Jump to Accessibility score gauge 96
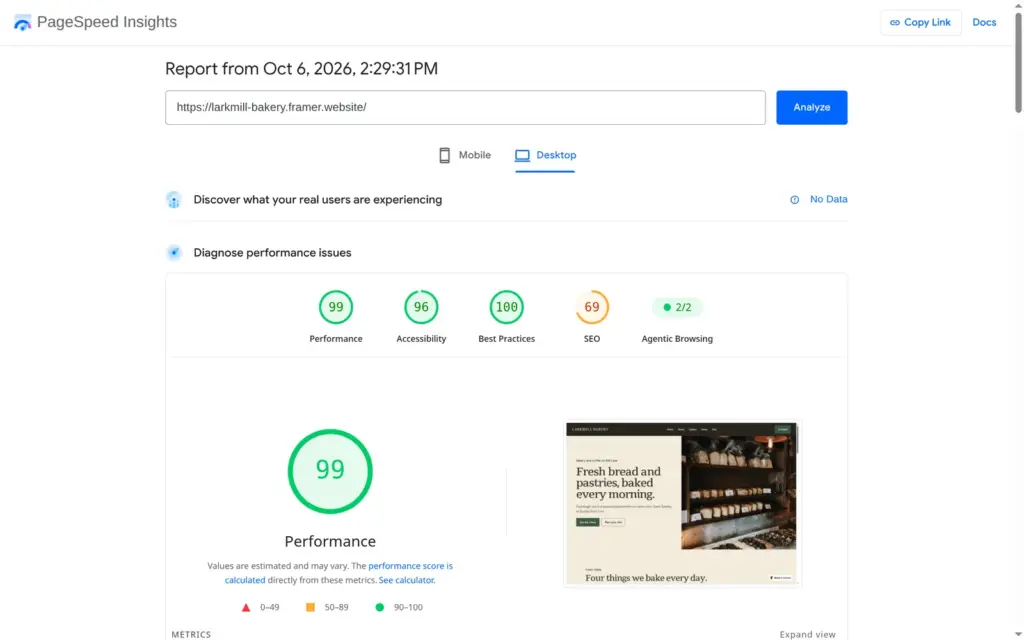Image resolution: width=1024 pixels, height=640 pixels. pyautogui.click(x=421, y=307)
